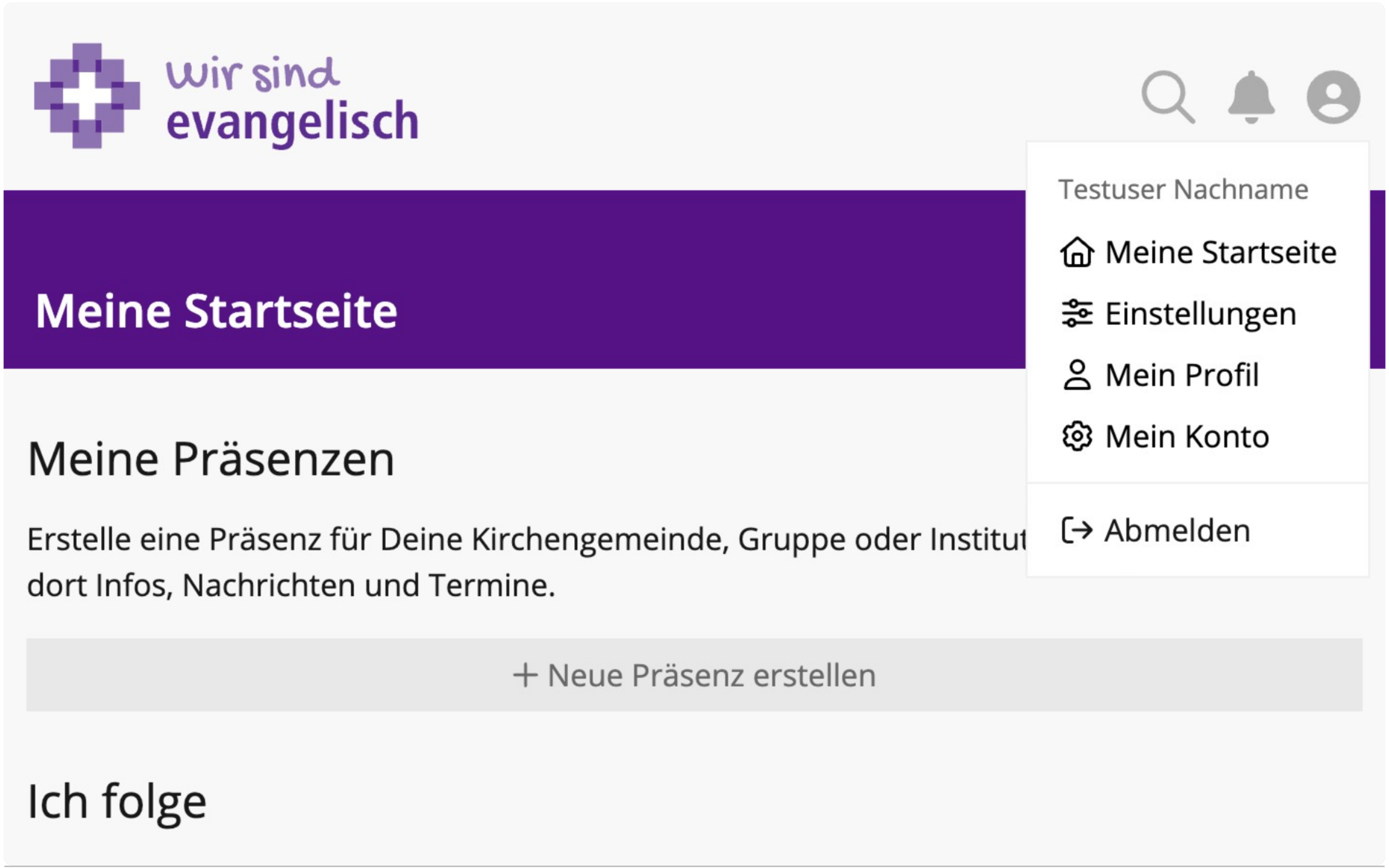Click the Neue Präsenz erstellen button

pos(694,674)
